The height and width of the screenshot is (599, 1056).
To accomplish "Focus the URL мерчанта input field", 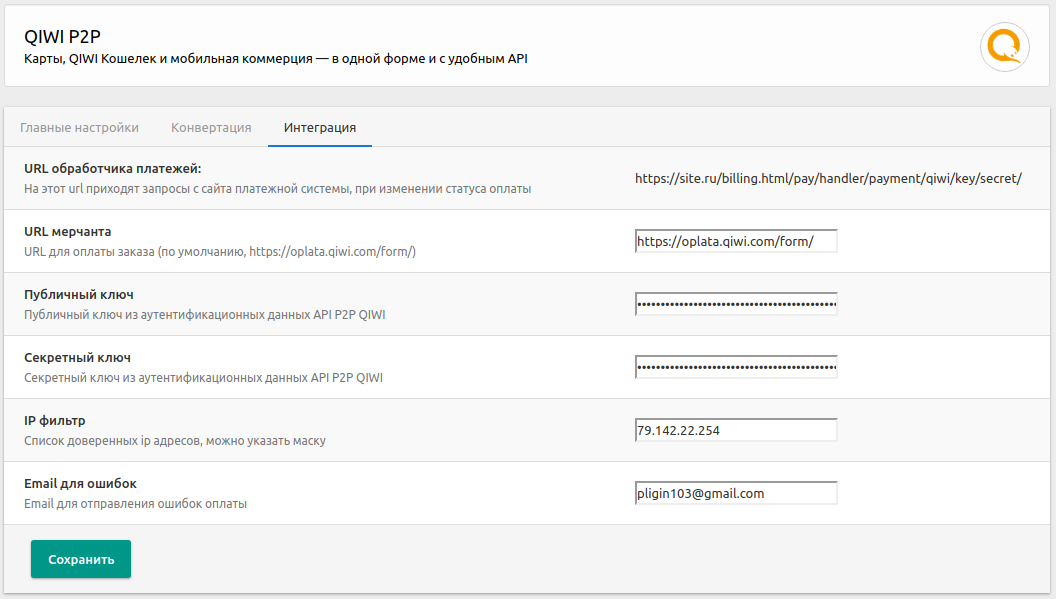I will tap(736, 241).
